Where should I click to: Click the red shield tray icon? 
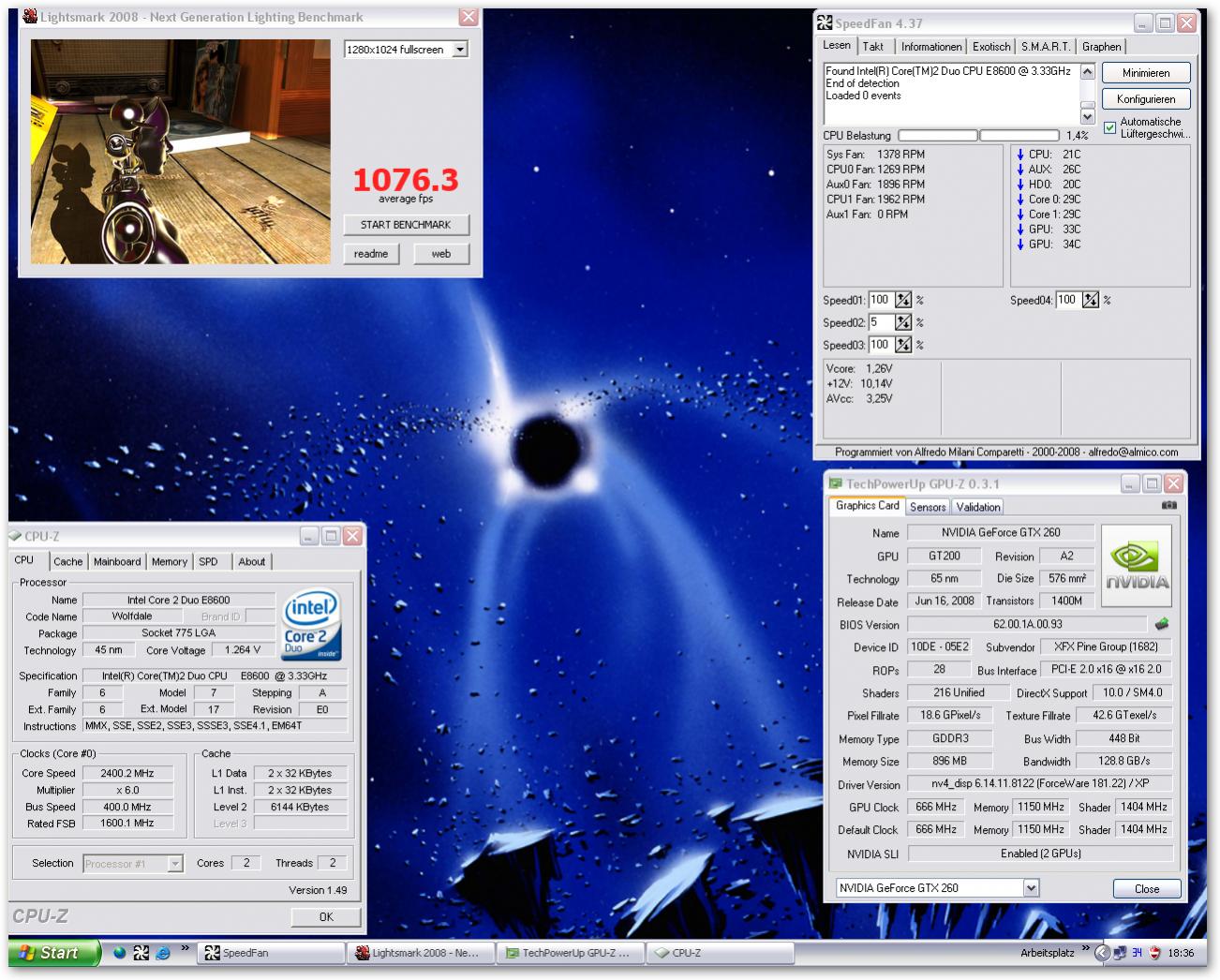point(1155,953)
